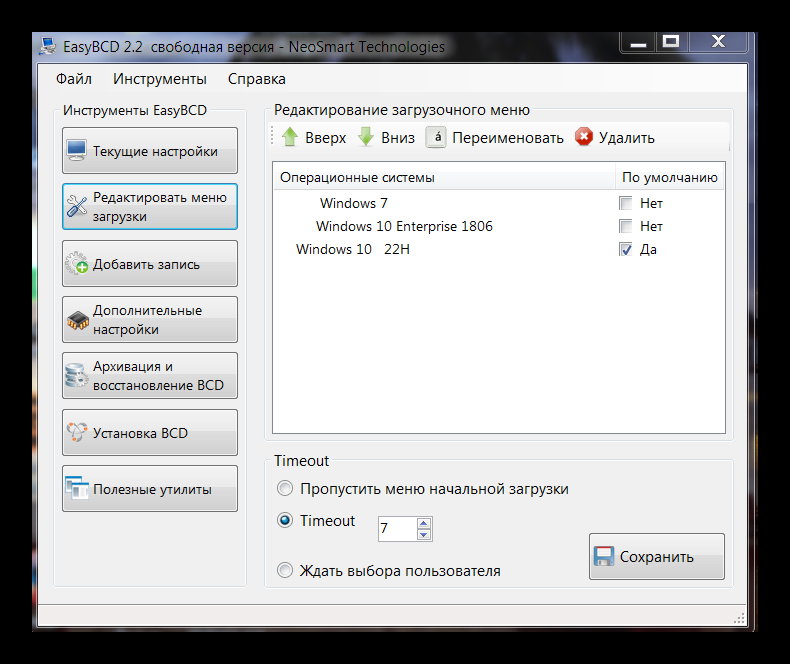Open Архивация и восстановление BCD
This screenshot has height=664, width=790.
pyautogui.click(x=150, y=376)
